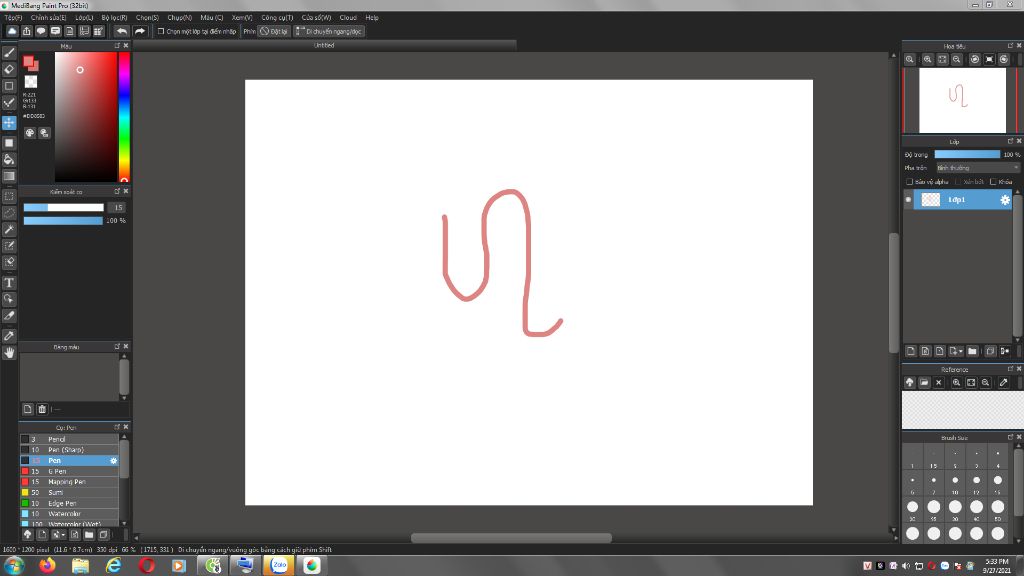Select the Text tool
Image resolution: width=1024 pixels, height=576 pixels.
tap(9, 283)
